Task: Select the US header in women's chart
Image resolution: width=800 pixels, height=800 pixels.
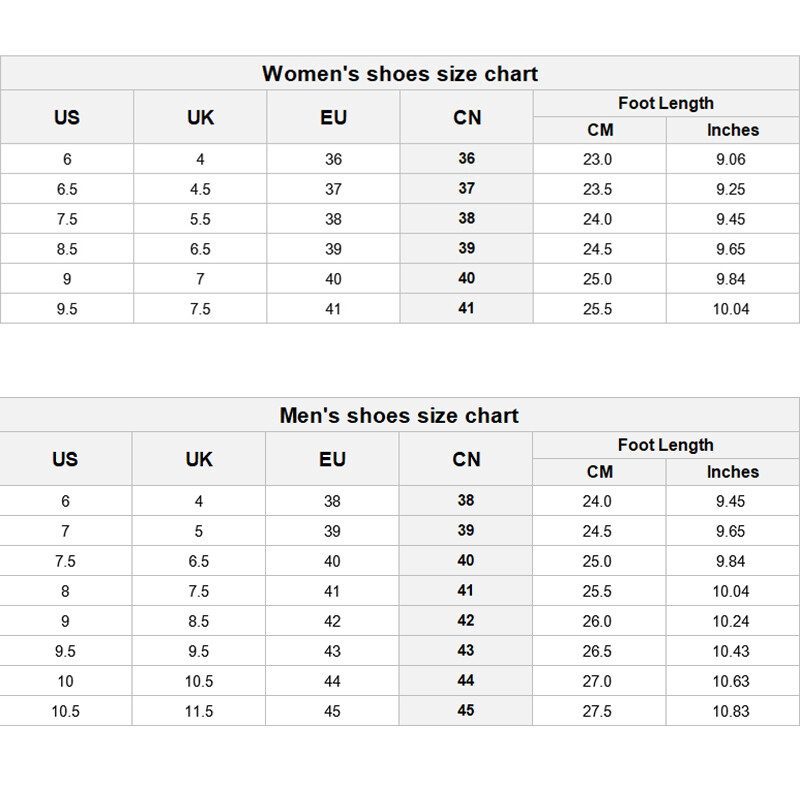Action: [x=67, y=117]
